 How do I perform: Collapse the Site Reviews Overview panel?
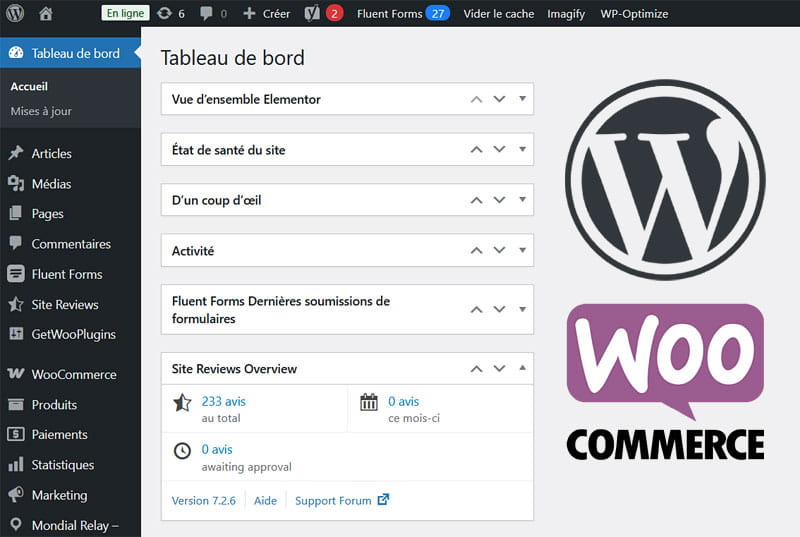522,368
